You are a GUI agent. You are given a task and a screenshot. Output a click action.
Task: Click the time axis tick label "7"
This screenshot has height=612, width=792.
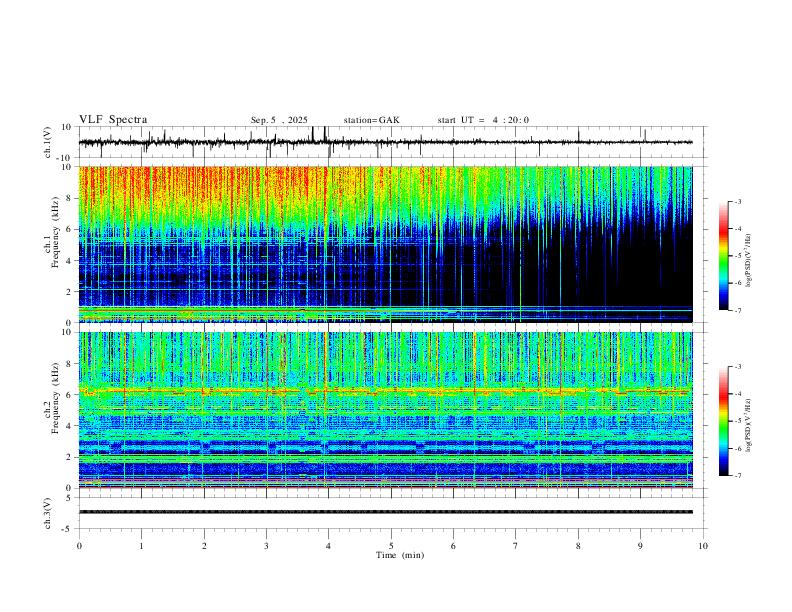click(x=516, y=546)
